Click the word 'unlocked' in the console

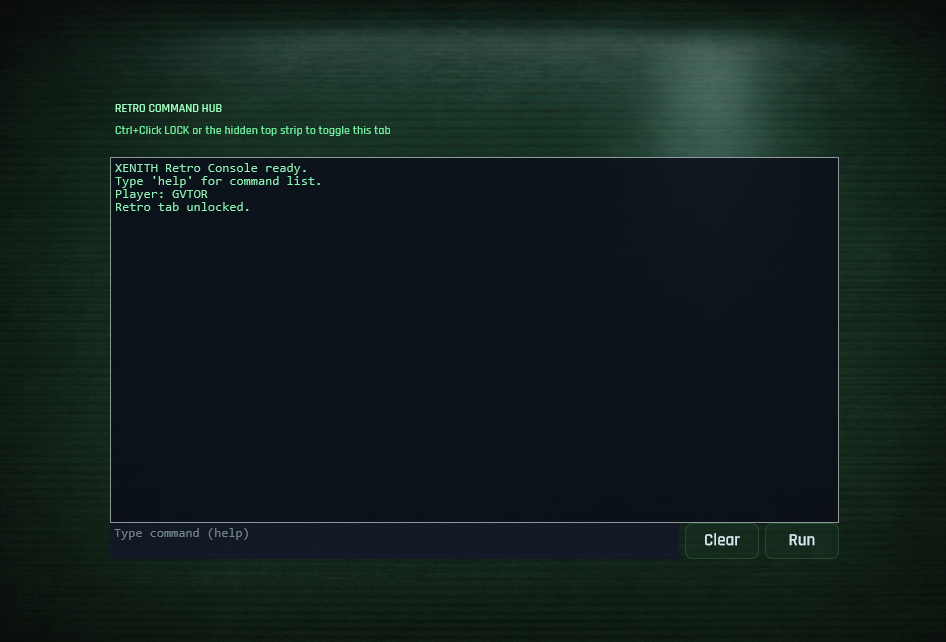pos(215,207)
